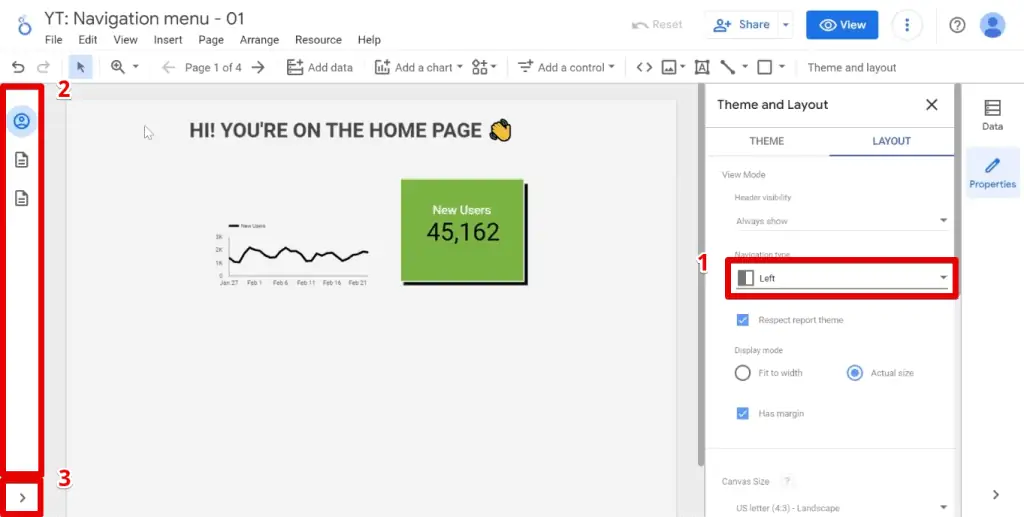The width and height of the screenshot is (1024, 517).
Task: Expand Header visibility Always show dropdown
Action: tap(841, 221)
